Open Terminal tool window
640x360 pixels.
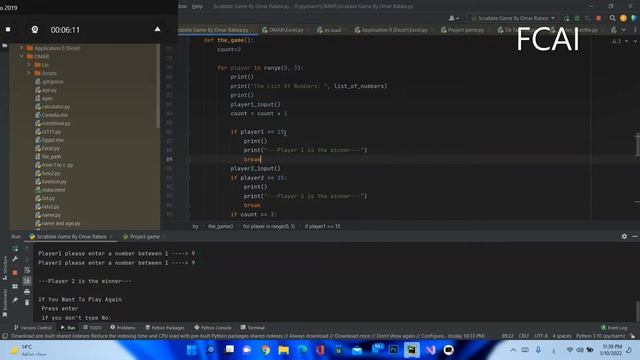(253, 327)
